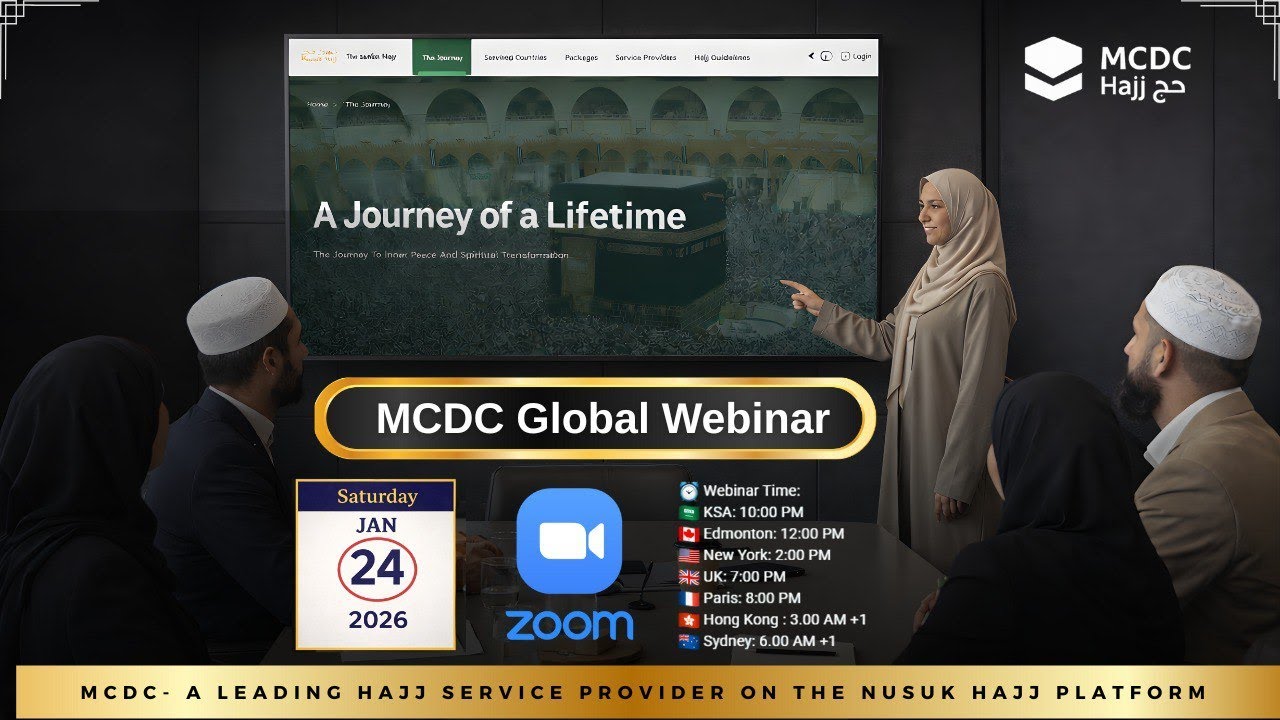The width and height of the screenshot is (1280, 720).
Task: Click Home in the breadcrumb
Action: (317, 104)
